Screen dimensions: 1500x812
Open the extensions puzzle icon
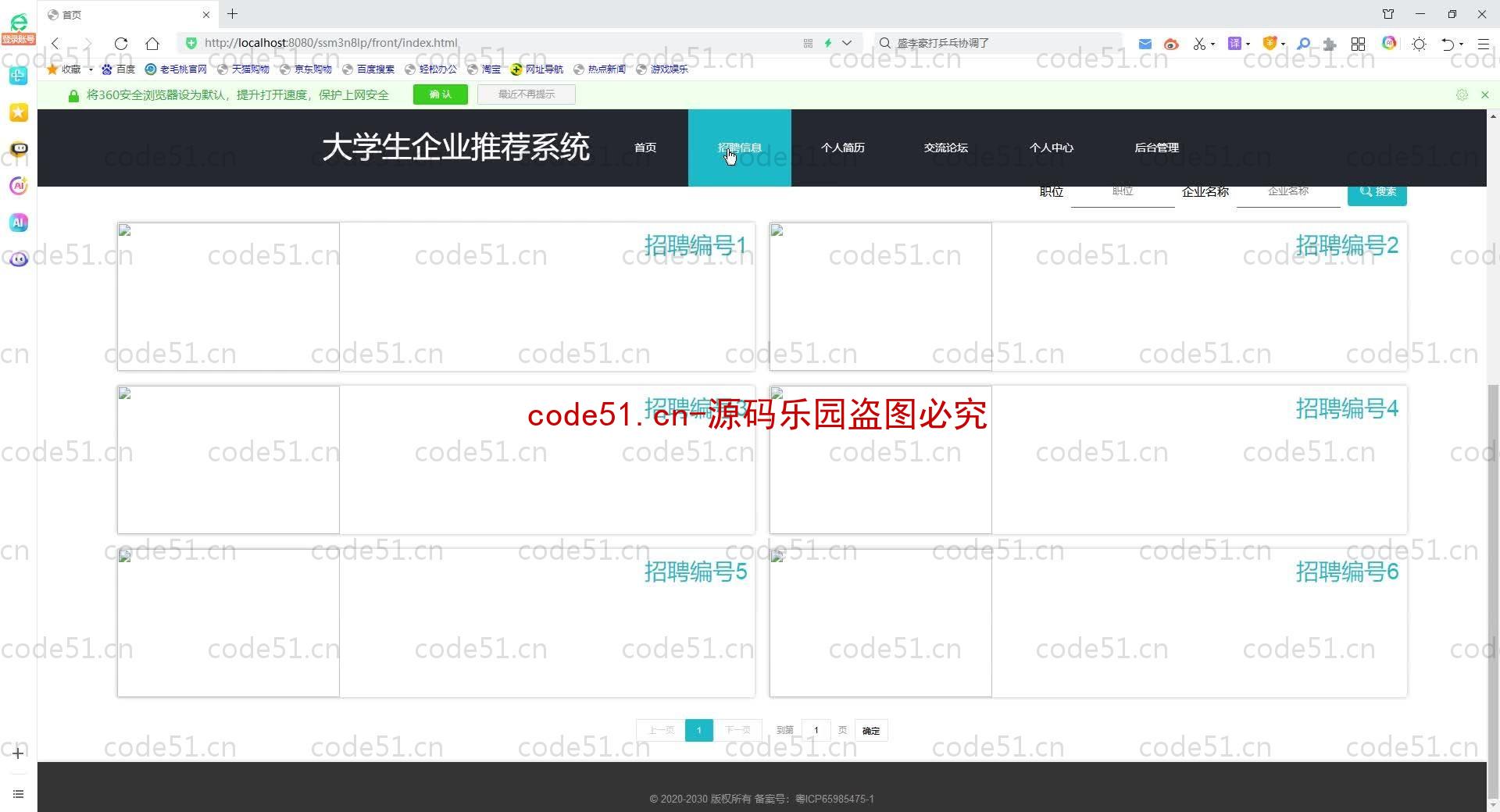1330,44
